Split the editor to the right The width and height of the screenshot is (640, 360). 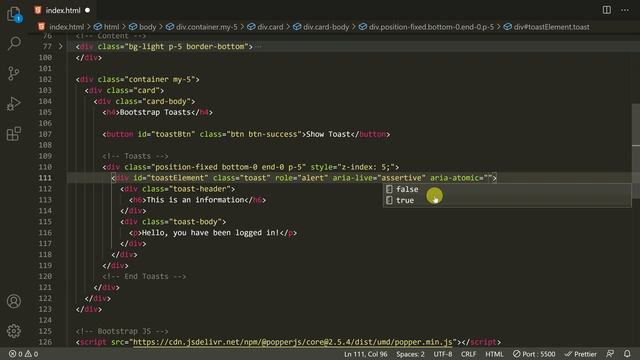point(607,10)
